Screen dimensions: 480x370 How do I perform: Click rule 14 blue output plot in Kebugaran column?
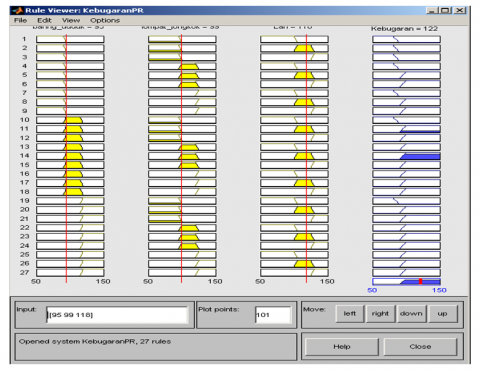[x=406, y=156]
